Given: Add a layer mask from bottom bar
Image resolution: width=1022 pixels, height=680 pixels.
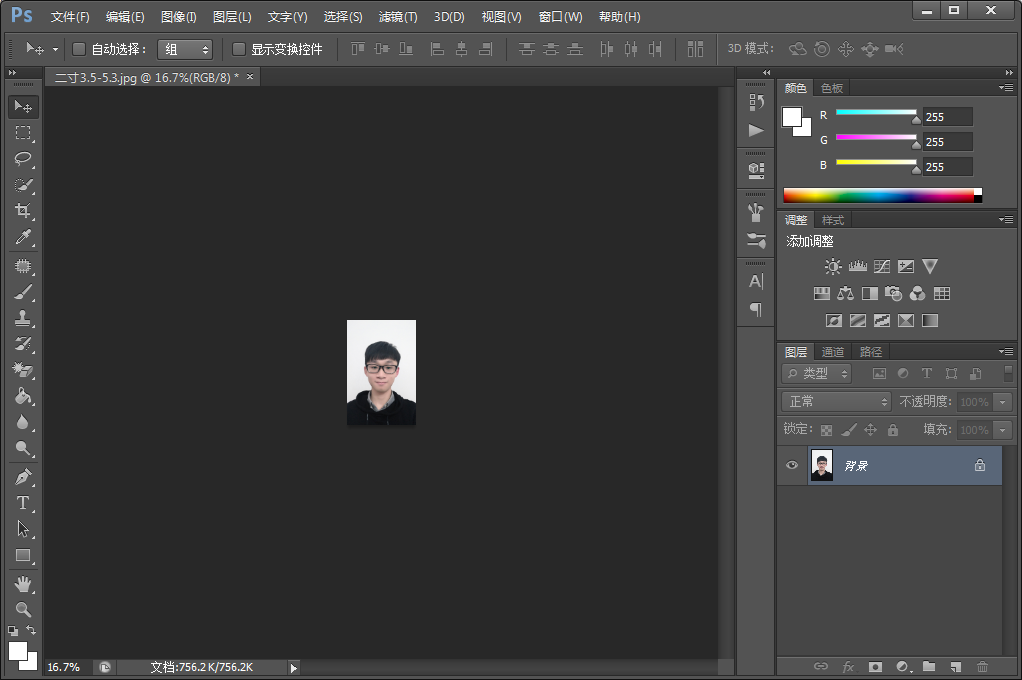Looking at the screenshot, I should (875, 666).
